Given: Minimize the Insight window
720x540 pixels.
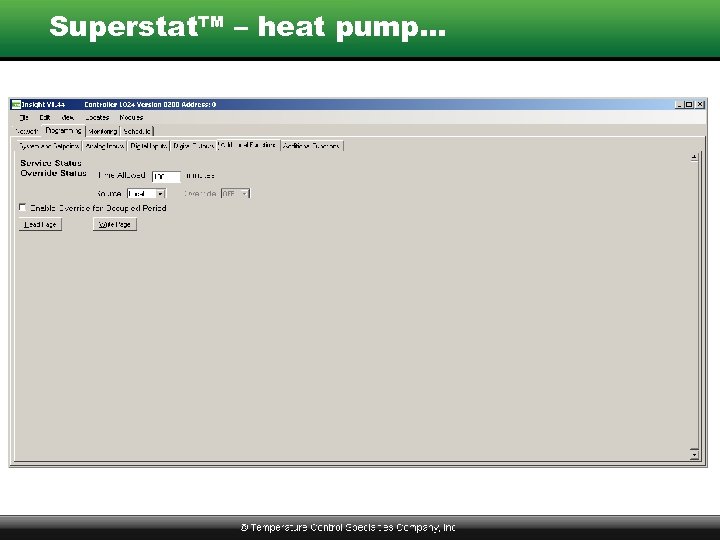Looking at the screenshot, I should 679,105.
